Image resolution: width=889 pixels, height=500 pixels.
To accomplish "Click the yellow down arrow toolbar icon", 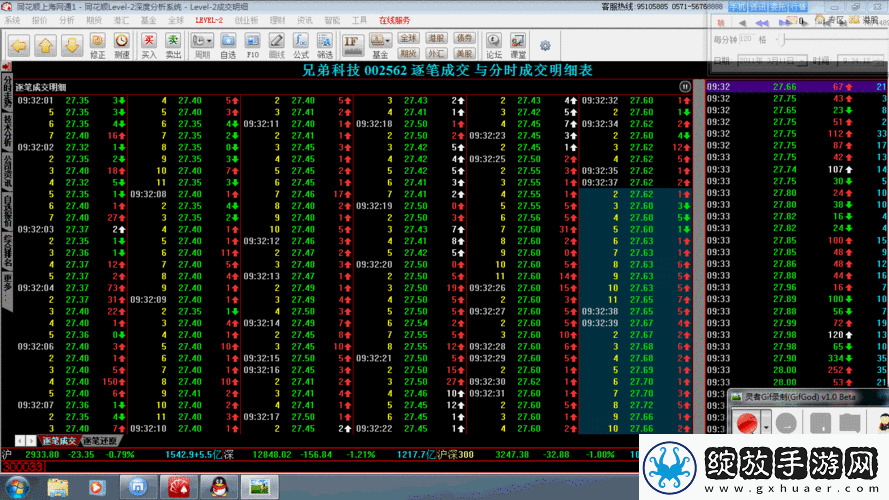I will coord(72,45).
